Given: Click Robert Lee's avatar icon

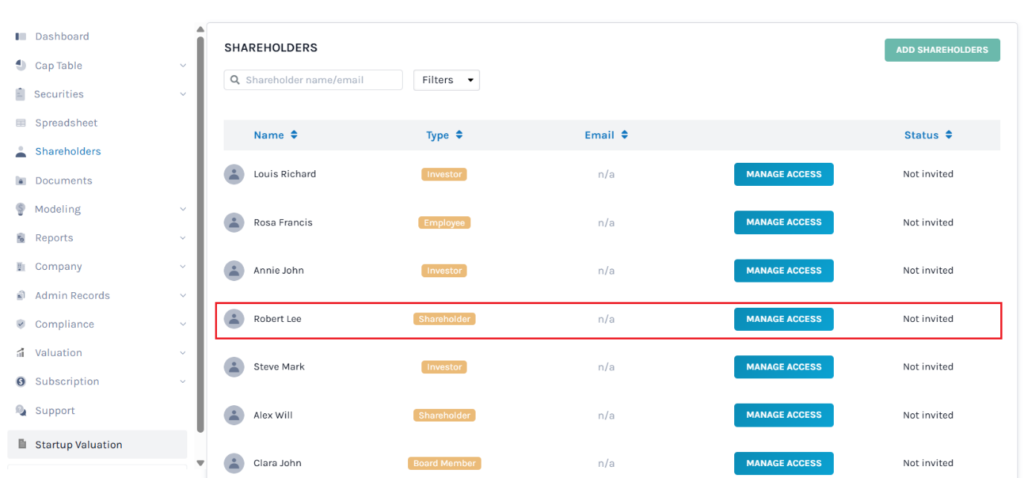Looking at the screenshot, I should point(234,319).
